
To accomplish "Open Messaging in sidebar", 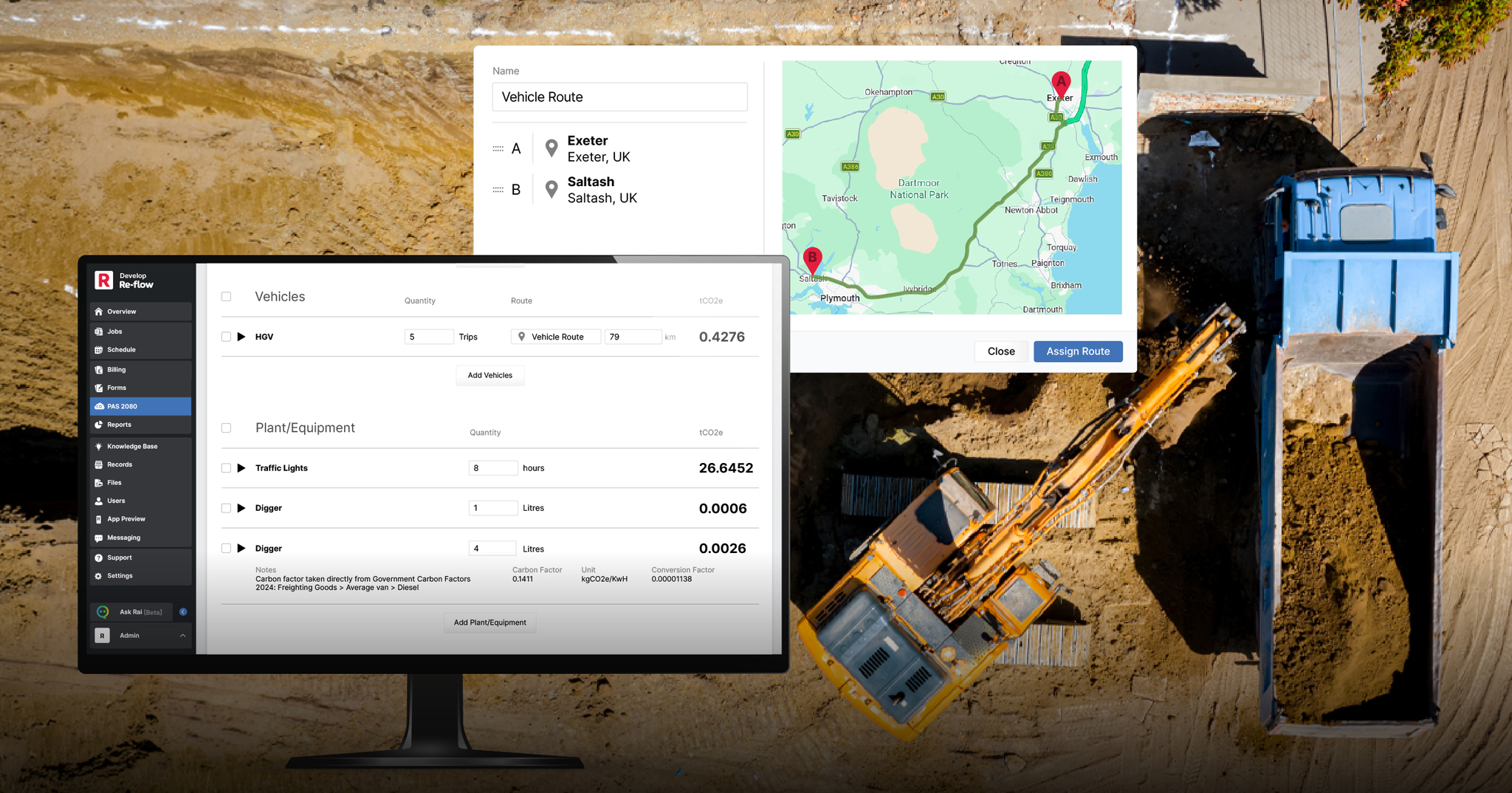I will tap(140, 538).
